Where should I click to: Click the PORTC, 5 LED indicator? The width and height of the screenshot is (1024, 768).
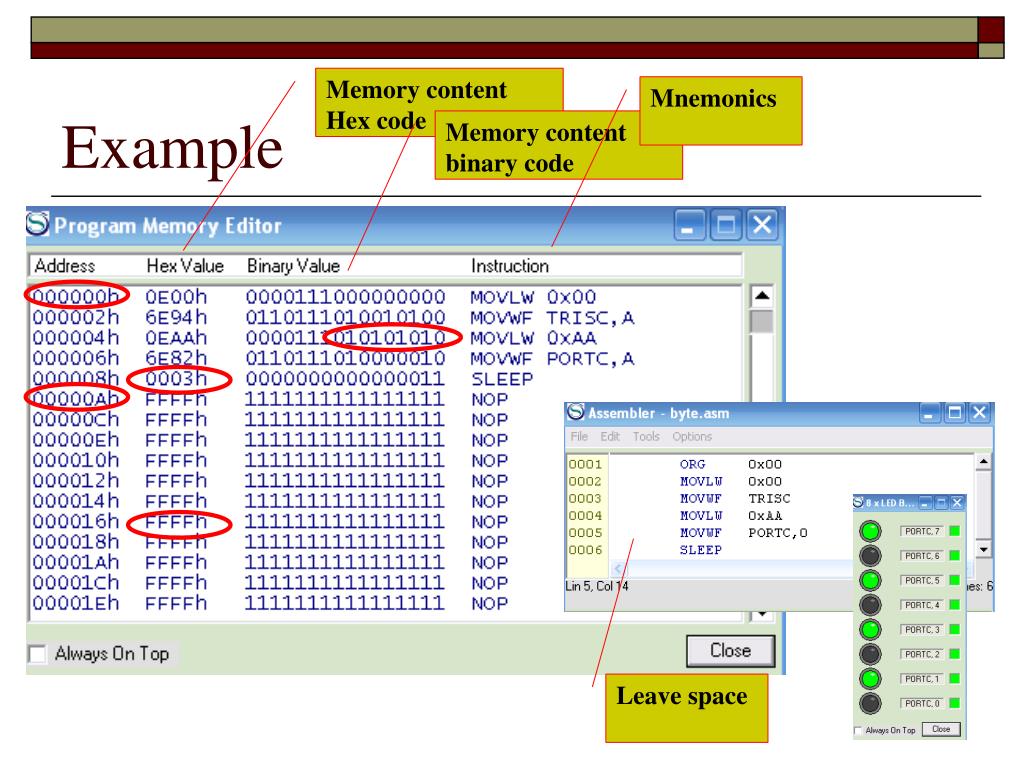[x=870, y=580]
